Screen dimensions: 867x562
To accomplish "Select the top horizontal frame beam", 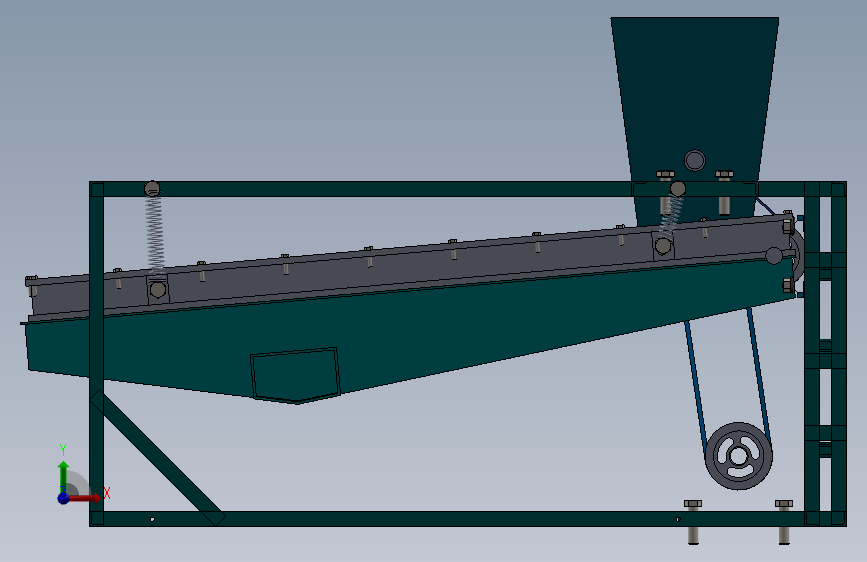I will 387,189.
